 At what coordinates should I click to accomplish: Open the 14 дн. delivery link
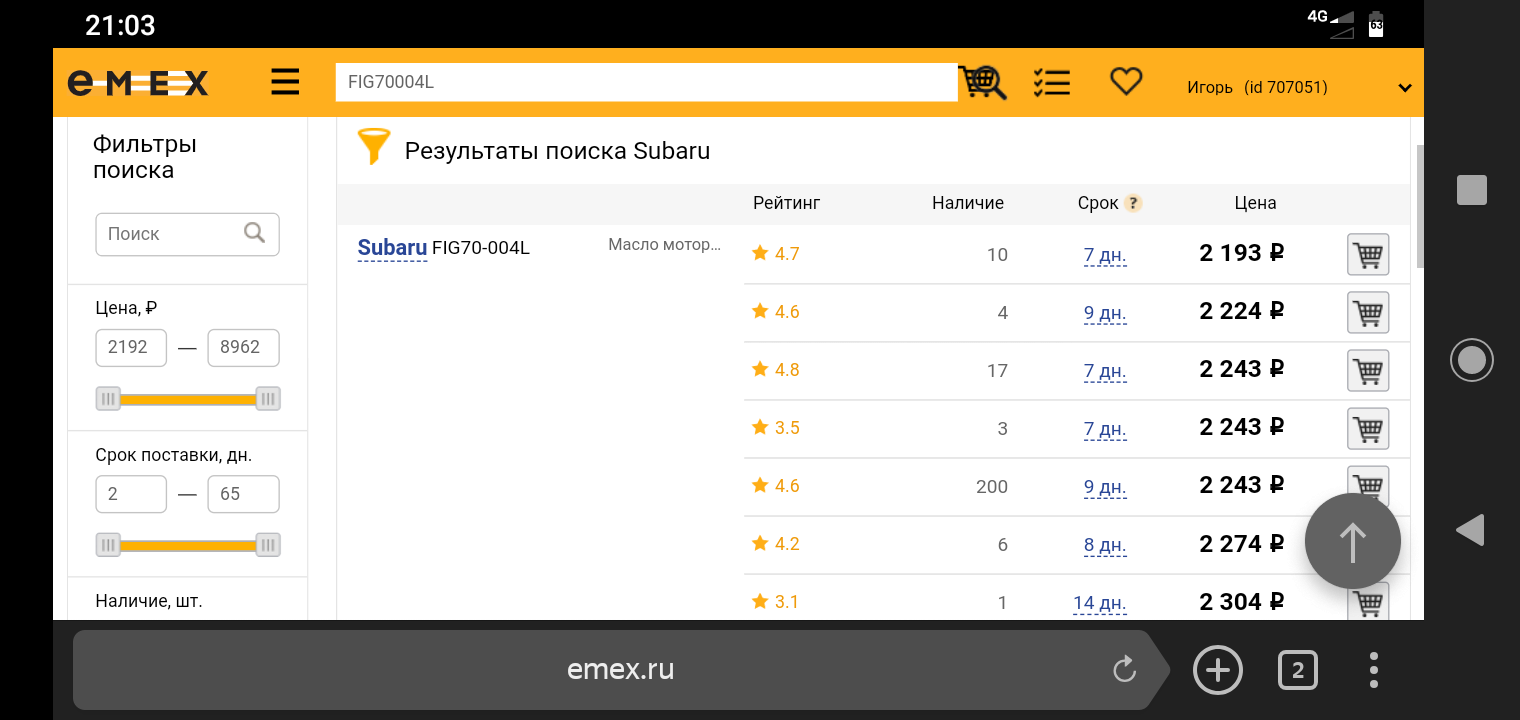pos(1100,603)
